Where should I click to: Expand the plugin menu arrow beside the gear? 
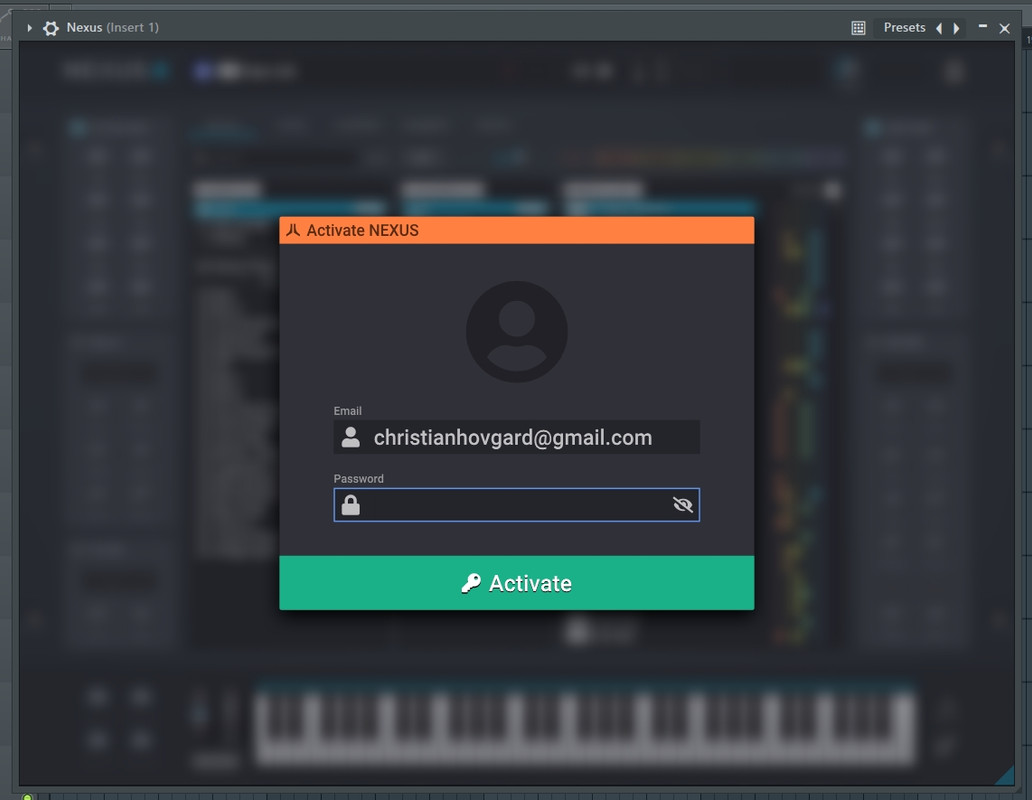[30, 28]
